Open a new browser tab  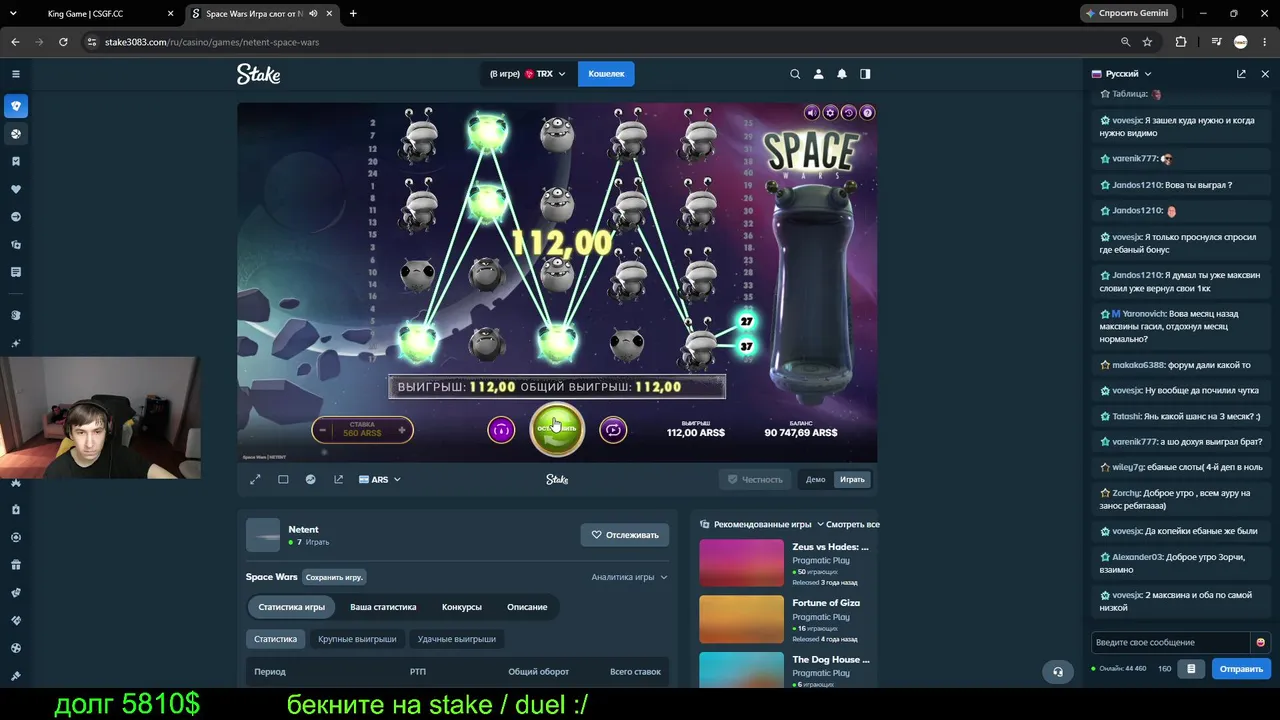tap(353, 14)
